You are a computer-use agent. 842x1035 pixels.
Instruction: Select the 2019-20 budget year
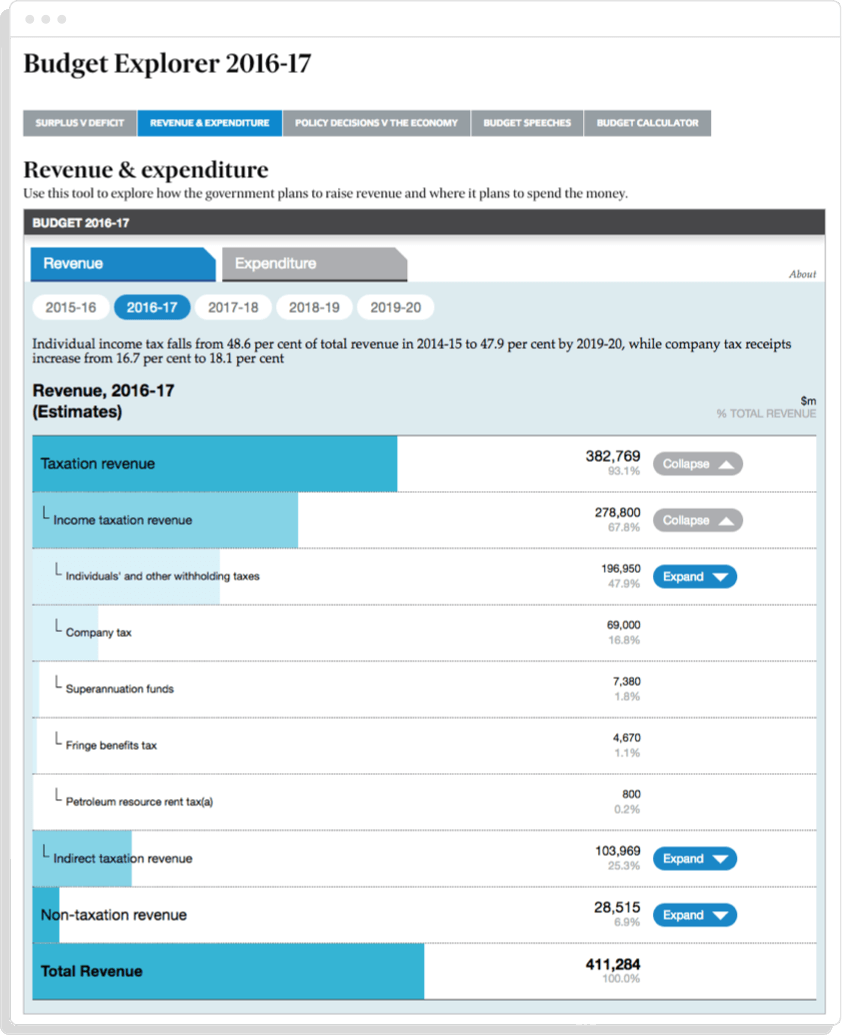395,308
